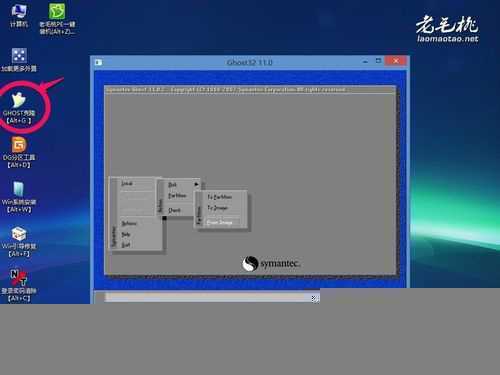Maximize the Ghost32 11.0 window
Viewport: 500px width, 375px height.
(378, 61)
